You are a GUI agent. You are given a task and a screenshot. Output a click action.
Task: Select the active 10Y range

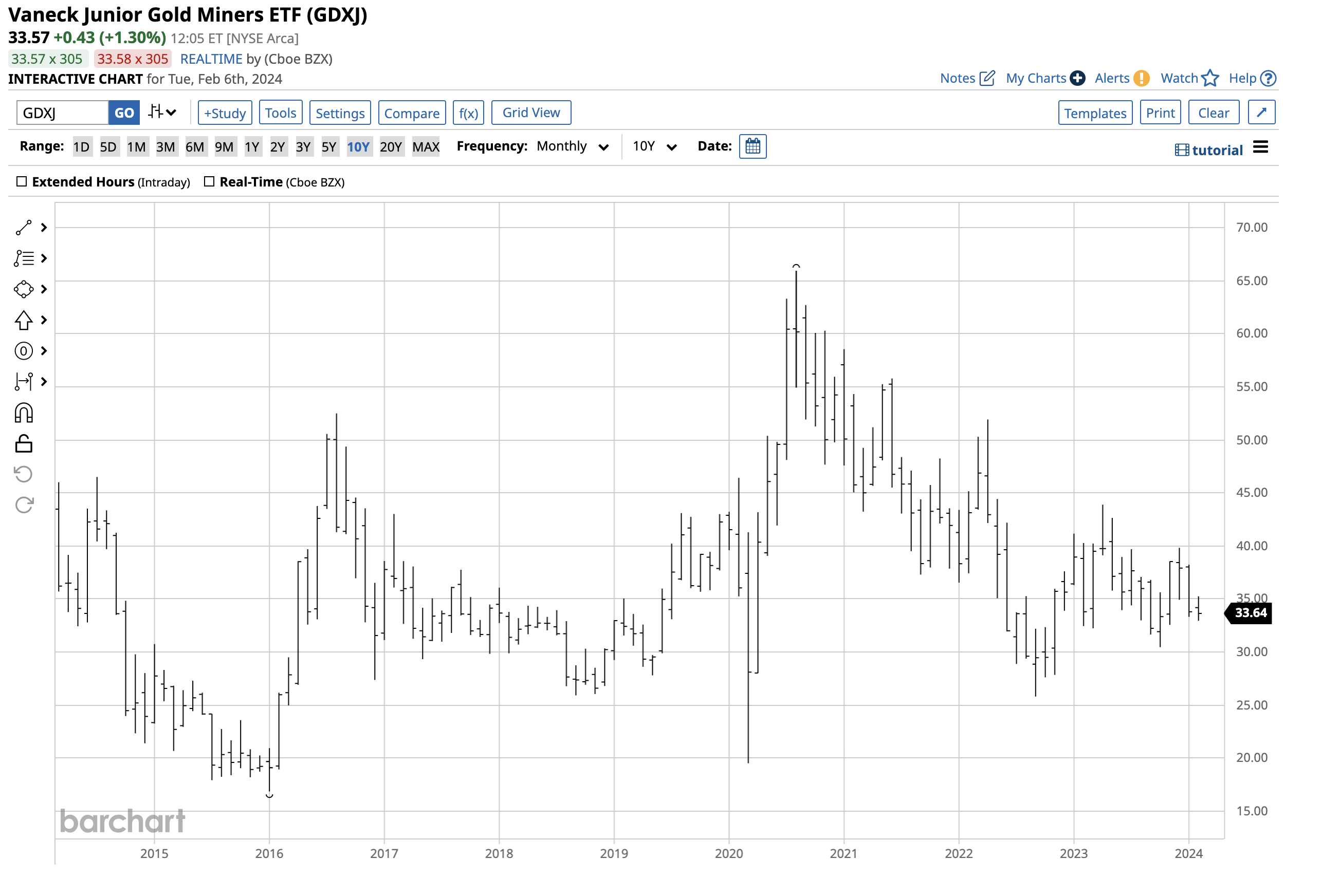[x=359, y=147]
